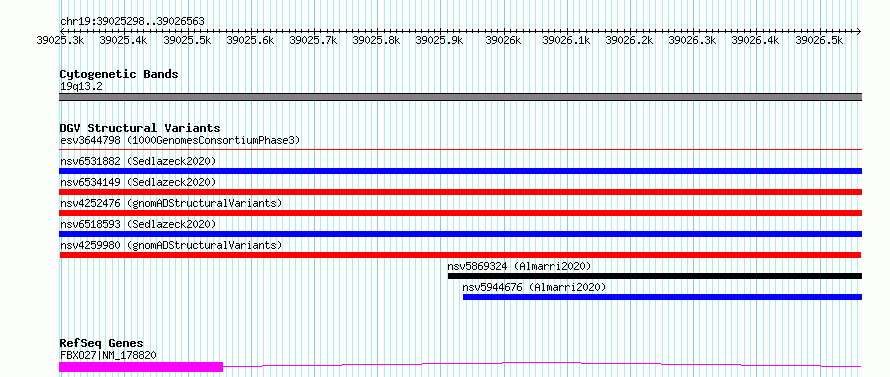Open the Cytogenetic Bands track title

click(119, 74)
